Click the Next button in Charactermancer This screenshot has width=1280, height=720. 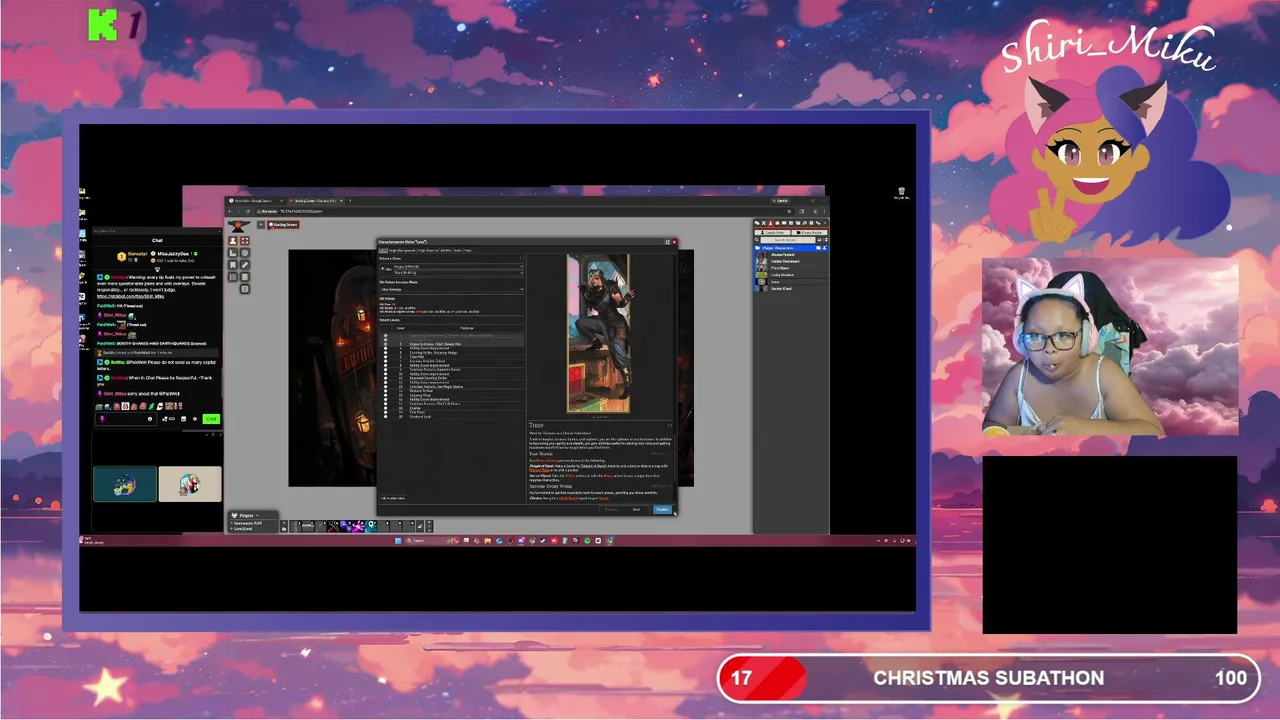(x=636, y=510)
